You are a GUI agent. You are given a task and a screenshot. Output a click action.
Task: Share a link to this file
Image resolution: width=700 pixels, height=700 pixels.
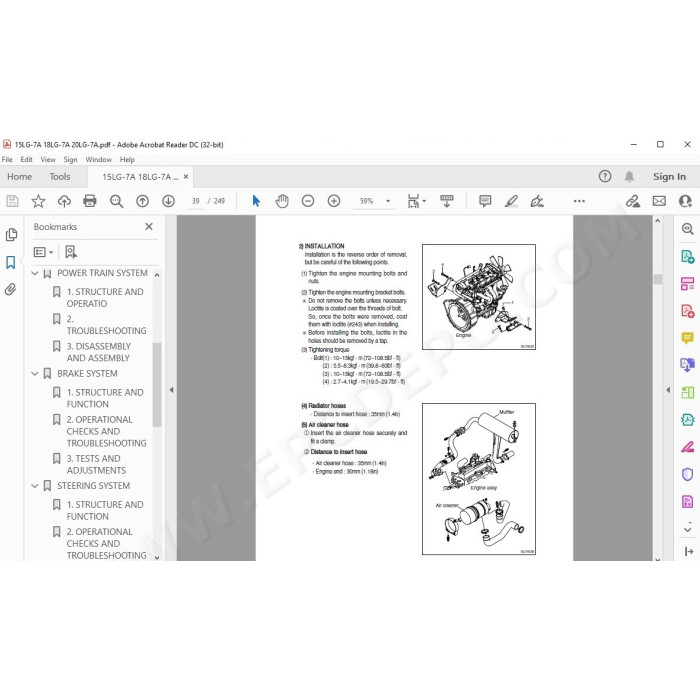[x=633, y=201]
